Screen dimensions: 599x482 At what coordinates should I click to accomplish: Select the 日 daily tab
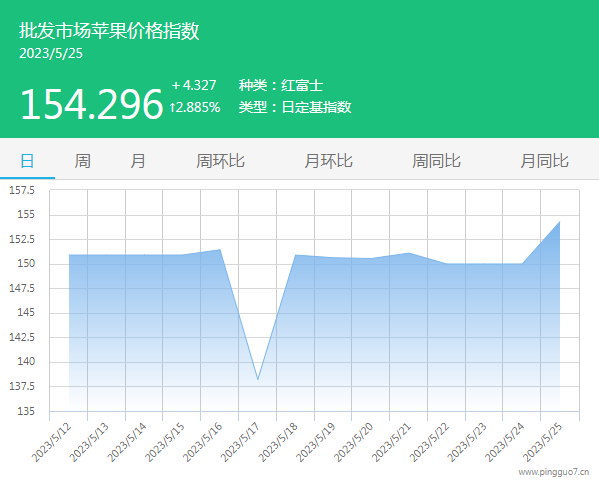coord(27,161)
